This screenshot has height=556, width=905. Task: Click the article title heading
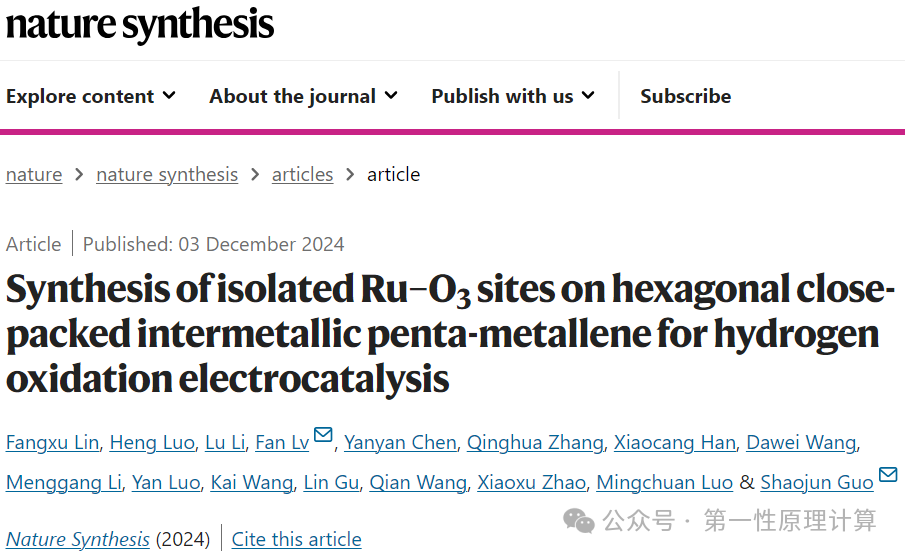450,333
